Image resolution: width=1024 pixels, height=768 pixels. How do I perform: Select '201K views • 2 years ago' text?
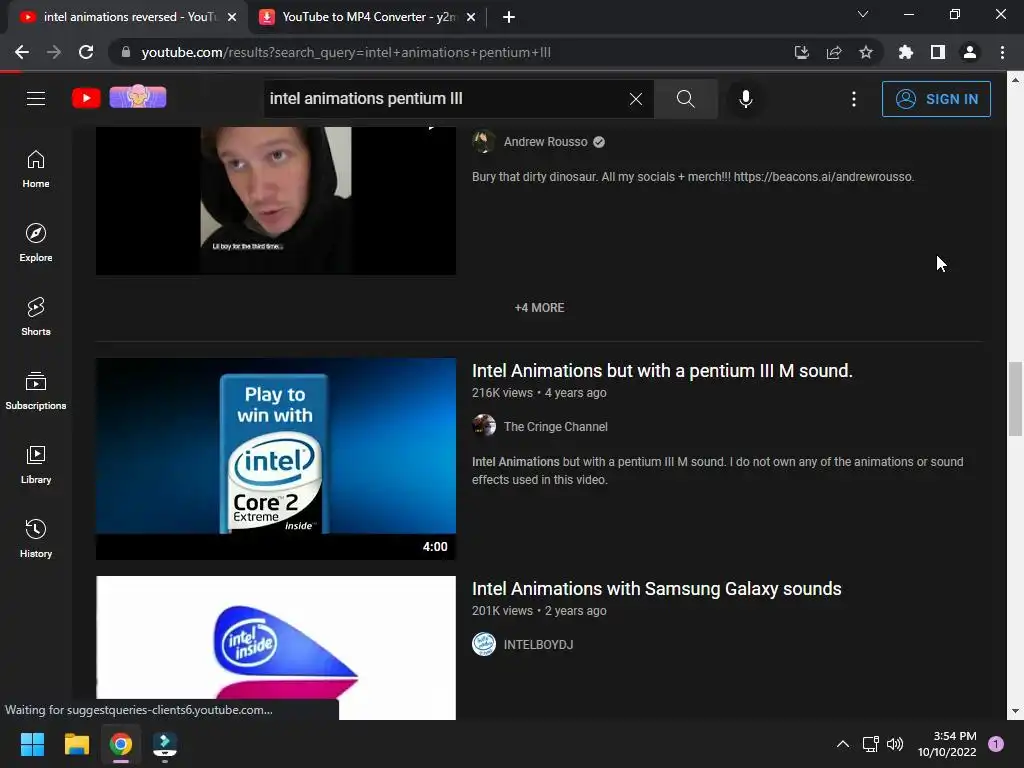[539, 611]
